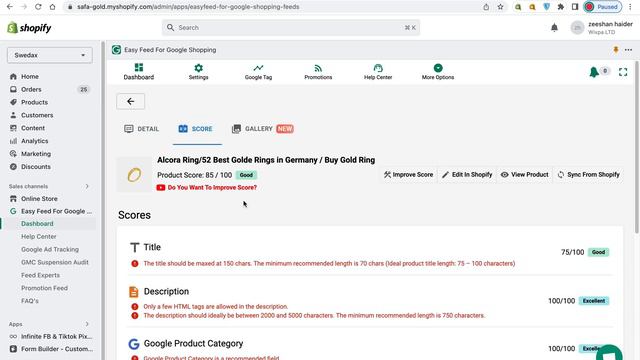Click error icon beside HTML tags warning
The width and height of the screenshot is (640, 360).
135,307
